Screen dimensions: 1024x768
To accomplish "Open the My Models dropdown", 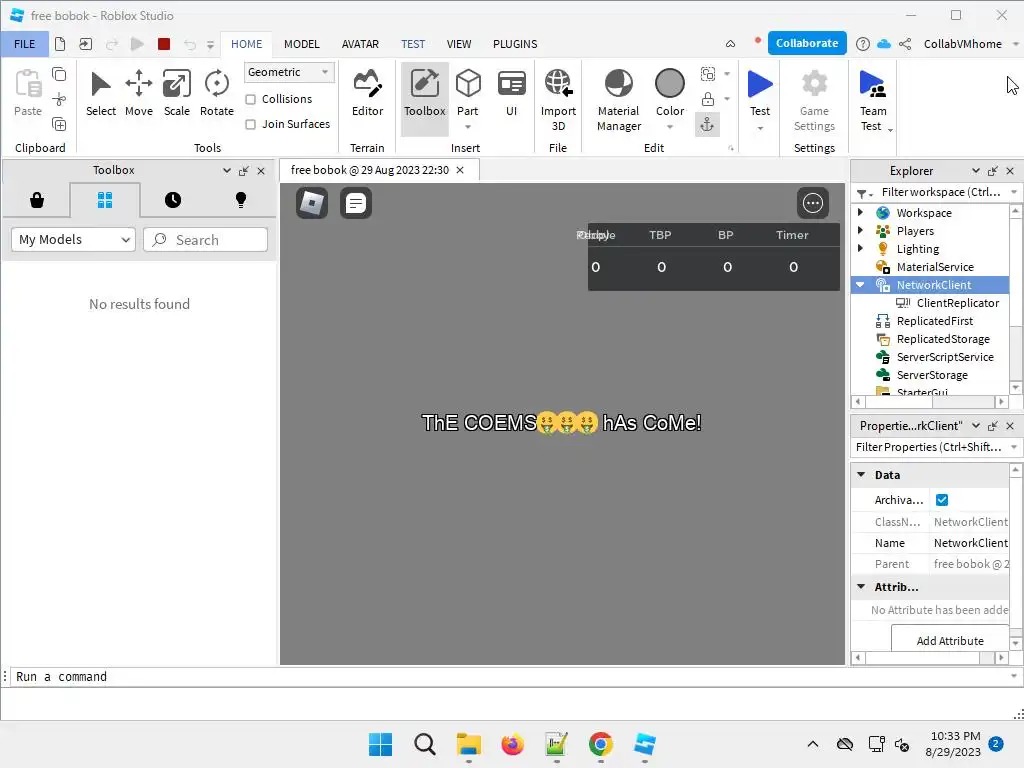I will point(73,240).
